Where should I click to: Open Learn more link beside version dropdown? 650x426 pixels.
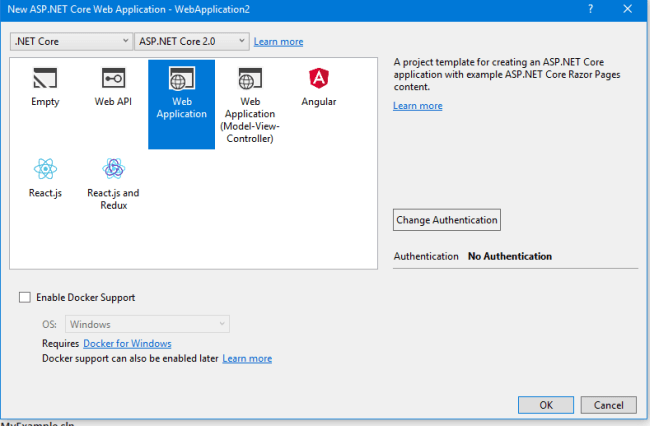coord(278,42)
